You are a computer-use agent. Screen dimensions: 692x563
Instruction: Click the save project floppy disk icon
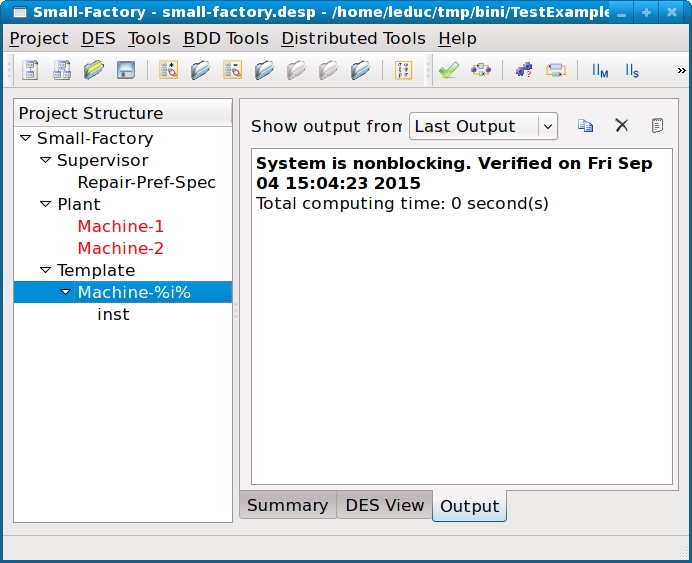click(x=126, y=70)
